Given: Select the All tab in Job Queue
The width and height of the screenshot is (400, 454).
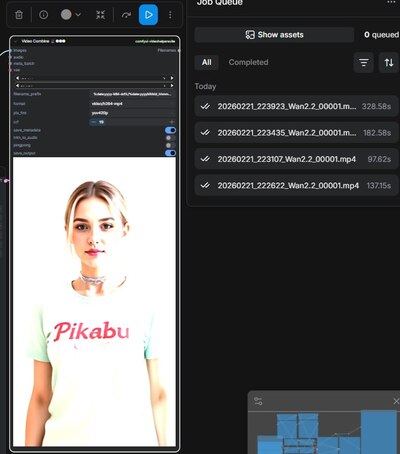Looking at the screenshot, I should tap(207, 62).
